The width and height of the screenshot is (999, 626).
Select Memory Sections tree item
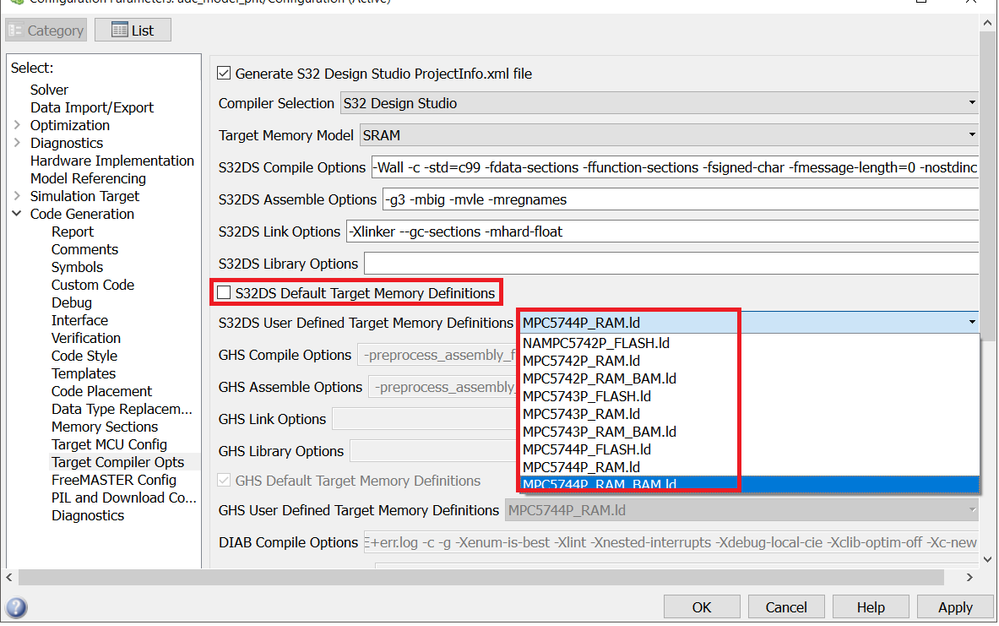pos(104,427)
